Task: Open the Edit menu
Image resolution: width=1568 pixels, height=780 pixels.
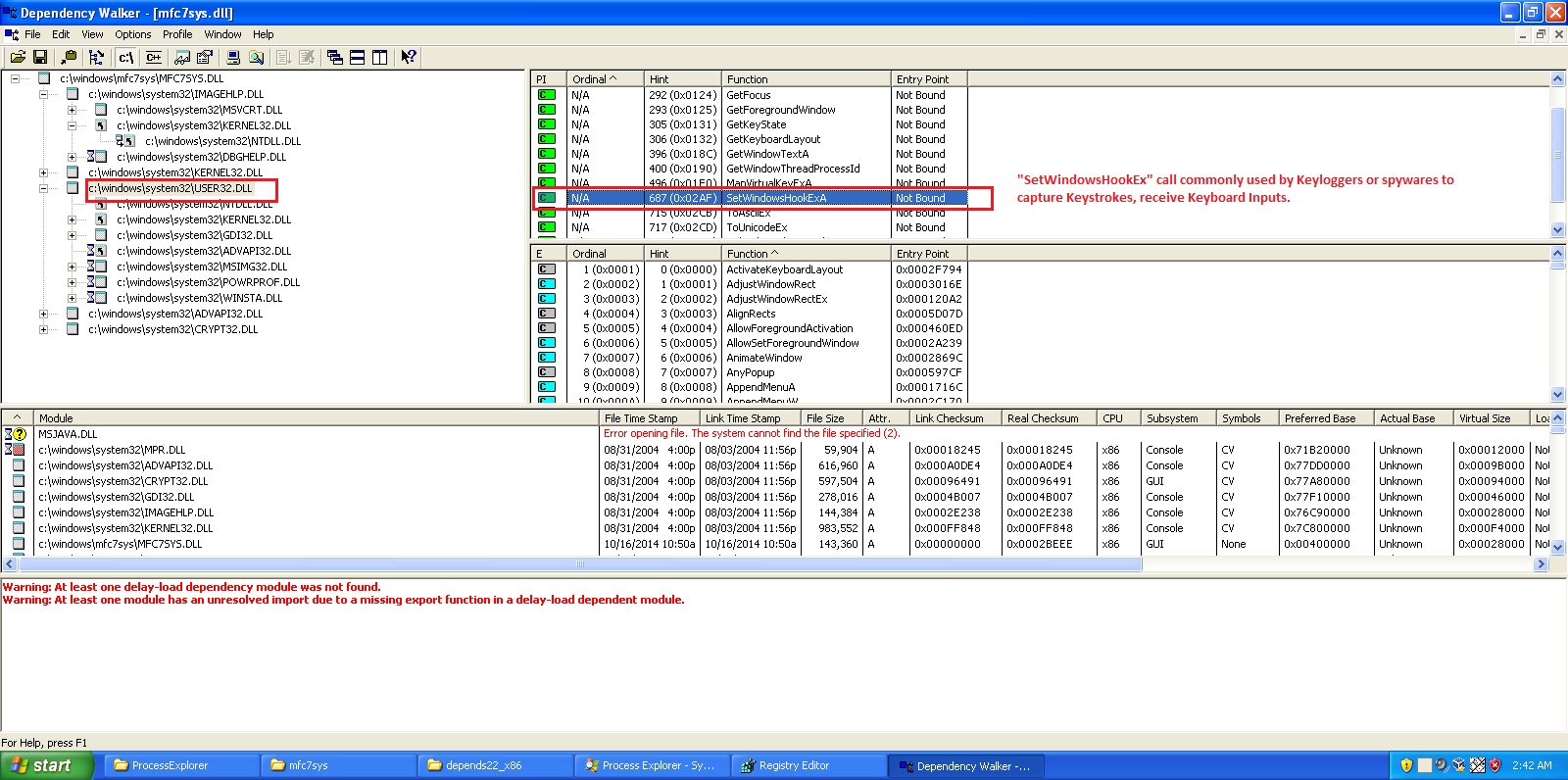Action: (61, 34)
